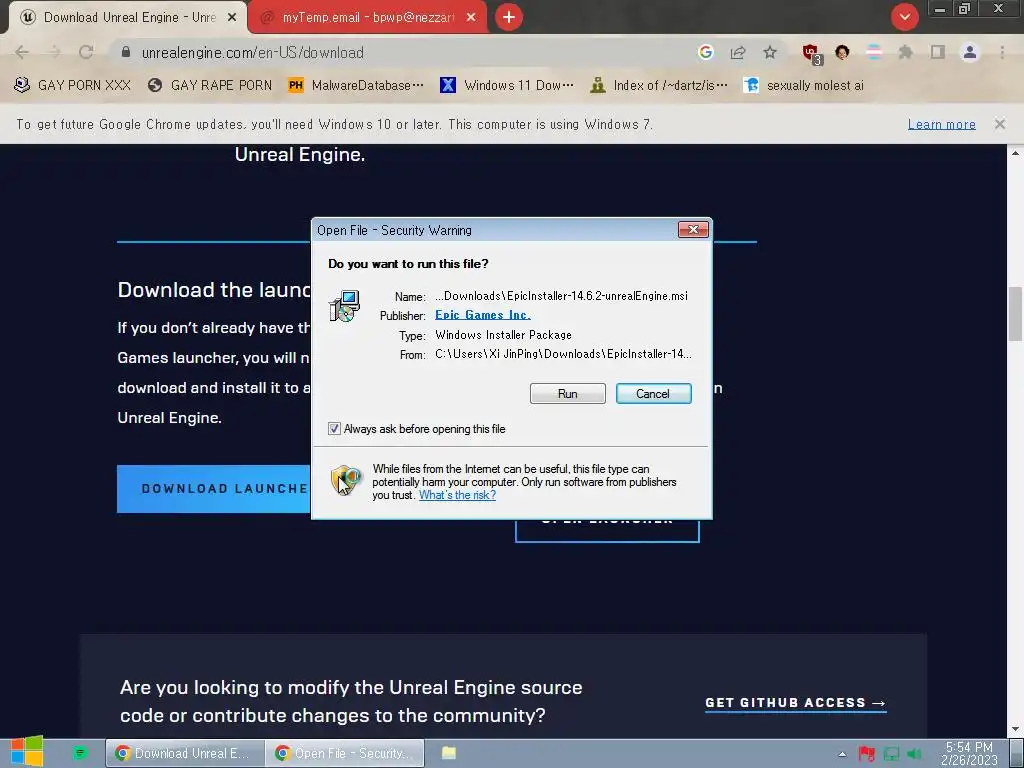Reload the Unreal Engine download page
Image resolution: width=1024 pixels, height=768 pixels.
[86, 52]
